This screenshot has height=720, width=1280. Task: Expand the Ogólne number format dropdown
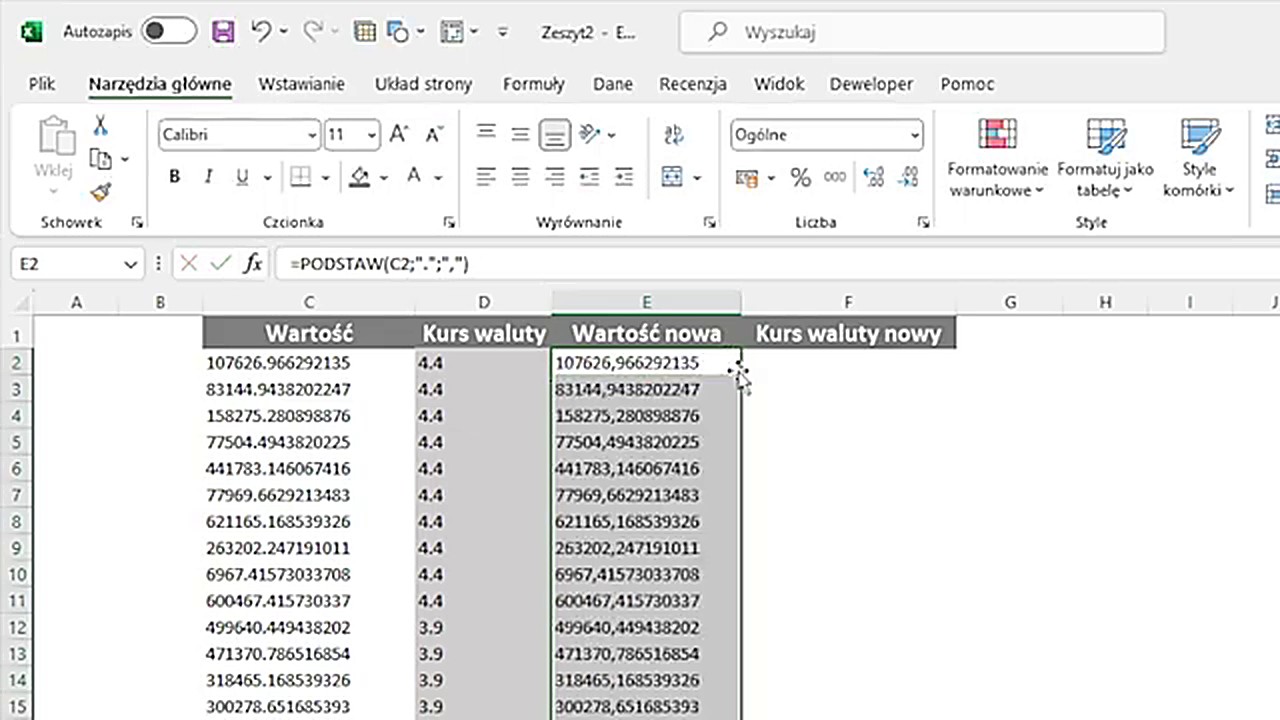[914, 135]
